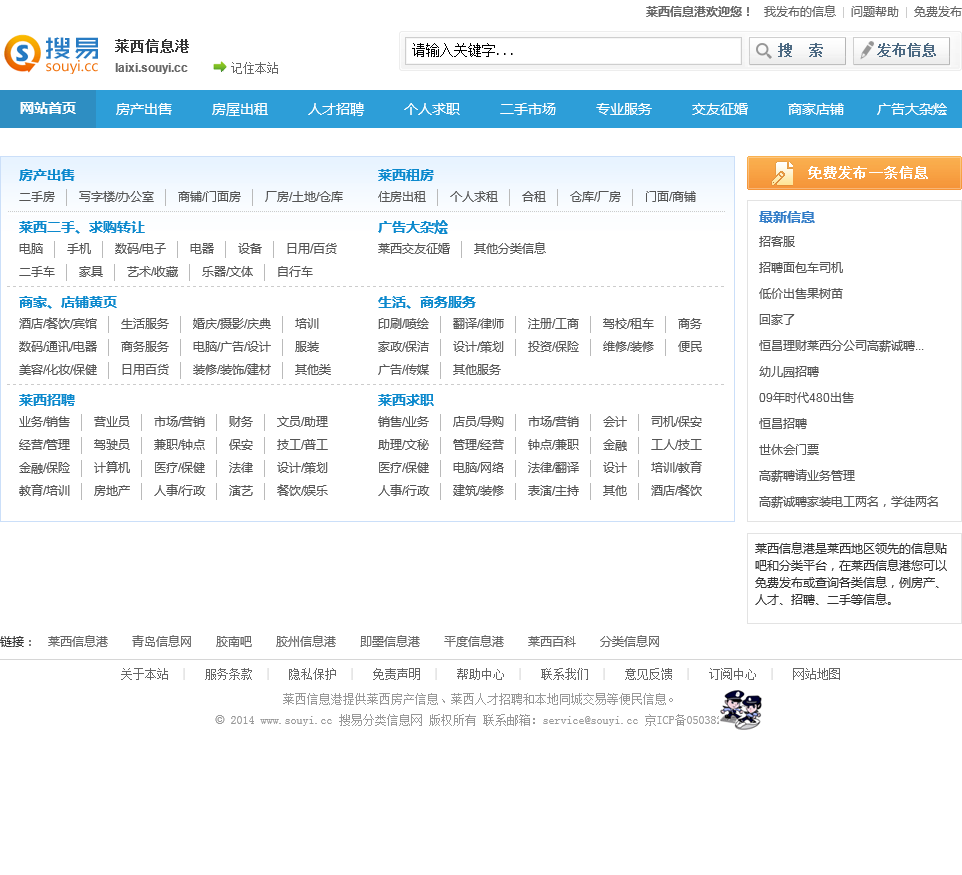The image size is (962, 875).
Task: Open 住房出租 under 莱西租房
Action: (402, 197)
